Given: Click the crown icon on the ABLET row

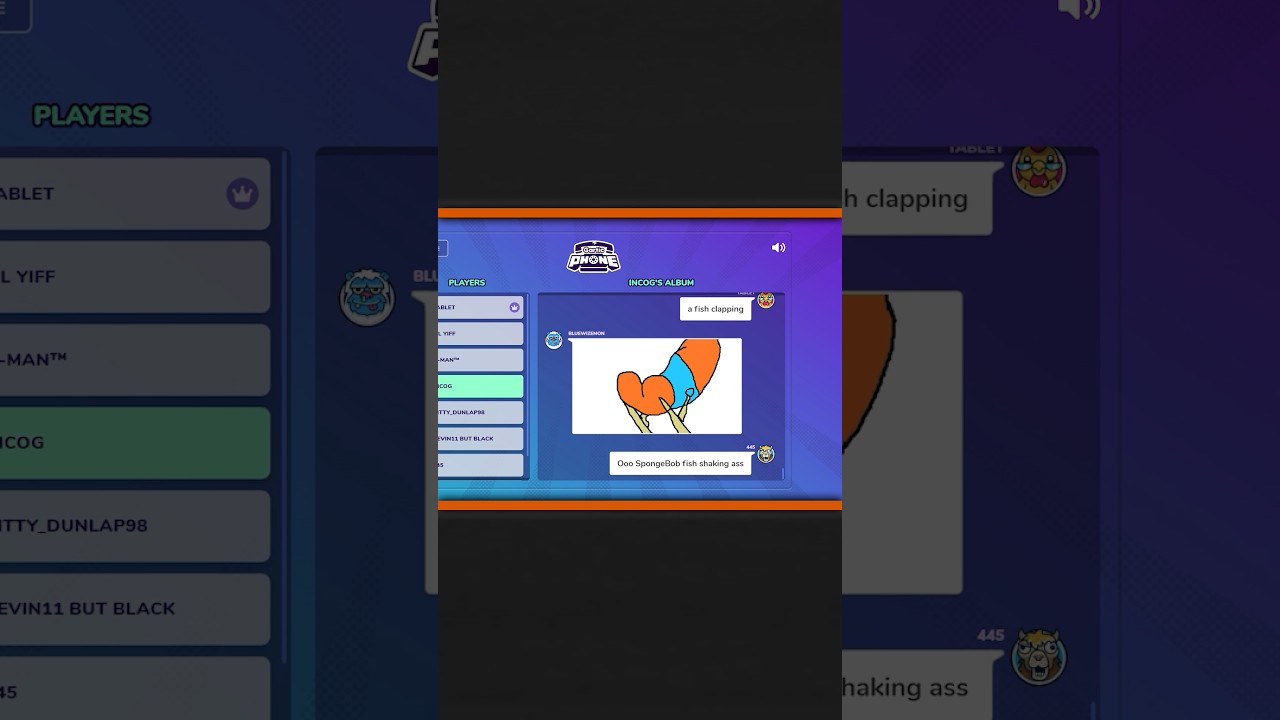Looking at the screenshot, I should (x=514, y=307).
